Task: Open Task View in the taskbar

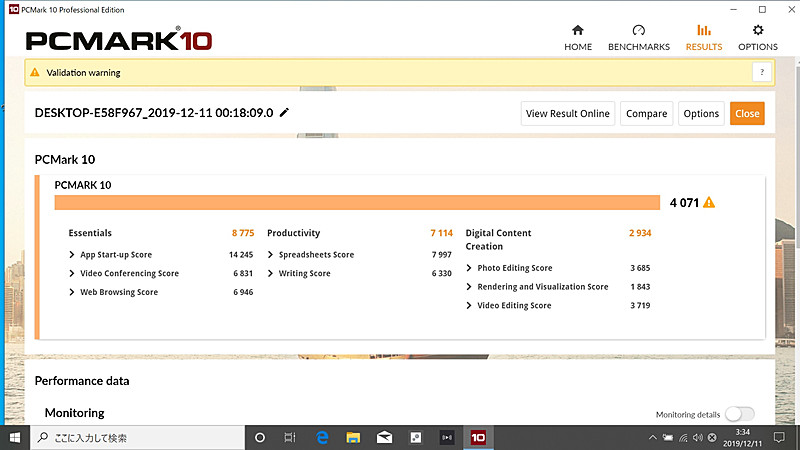Action: (290, 437)
